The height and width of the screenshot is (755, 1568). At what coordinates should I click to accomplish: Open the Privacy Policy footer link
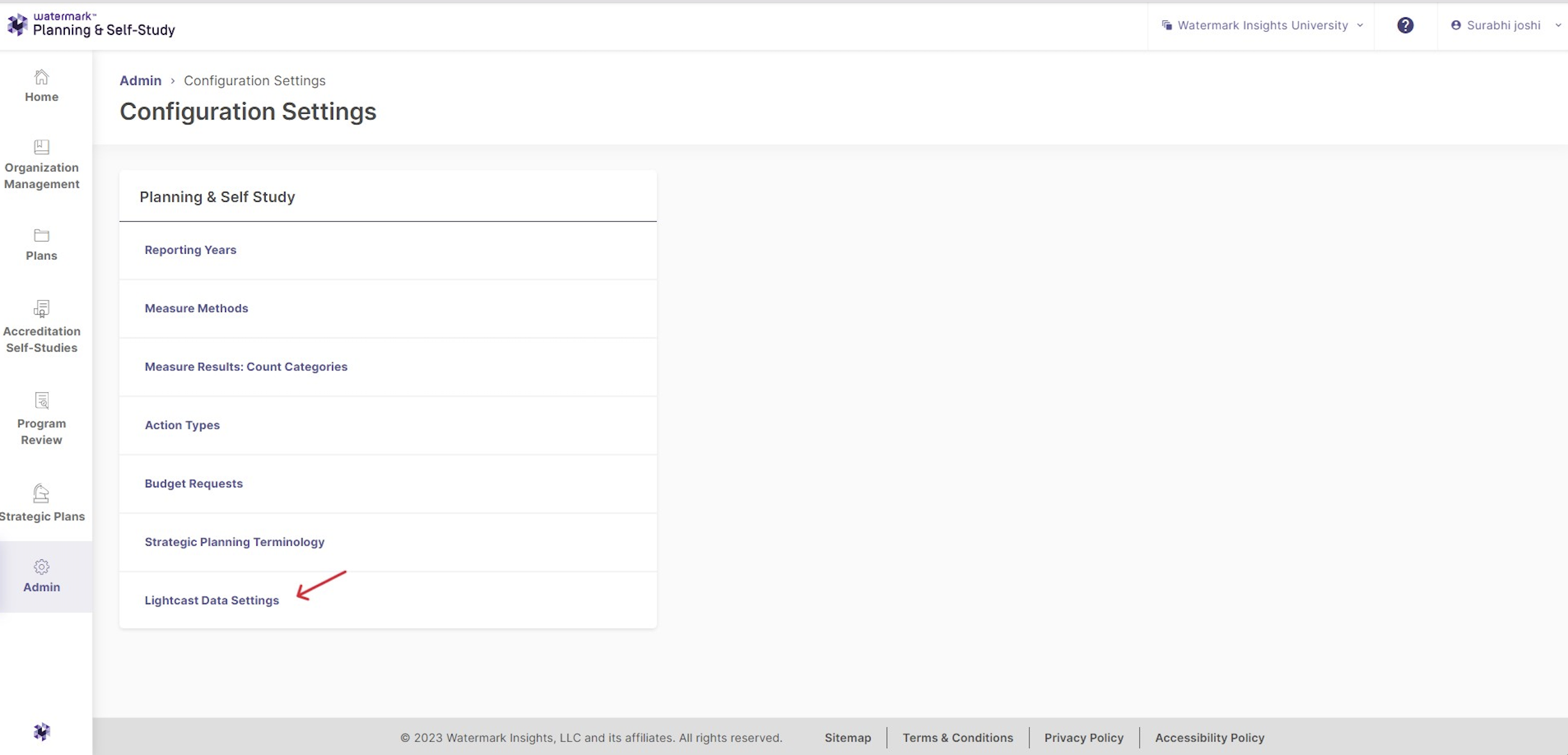(x=1084, y=738)
